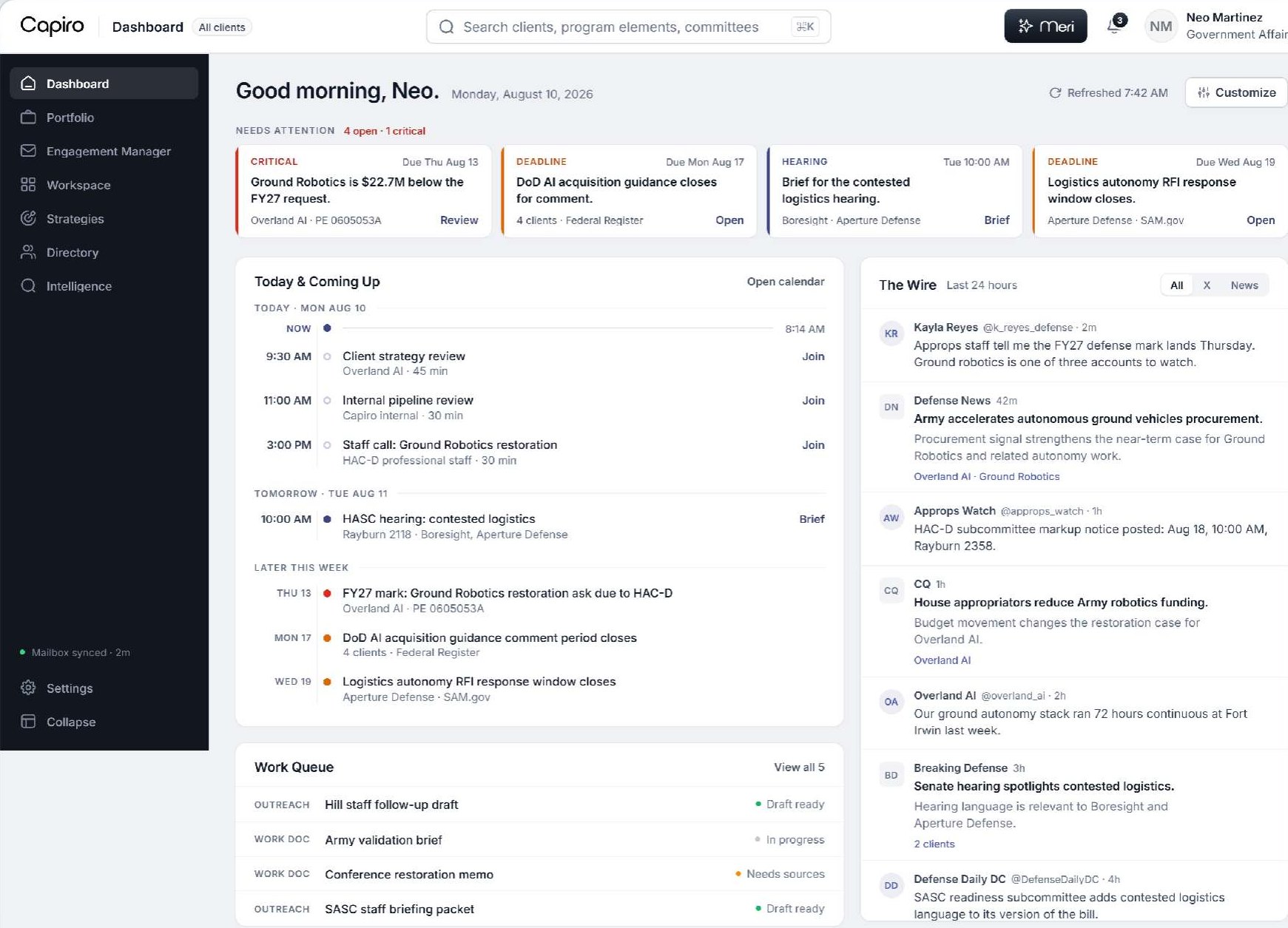Click Army accelerates autonomous ground vehicles headline
Screen dimensions: 1288x928
pyautogui.click(x=1088, y=419)
